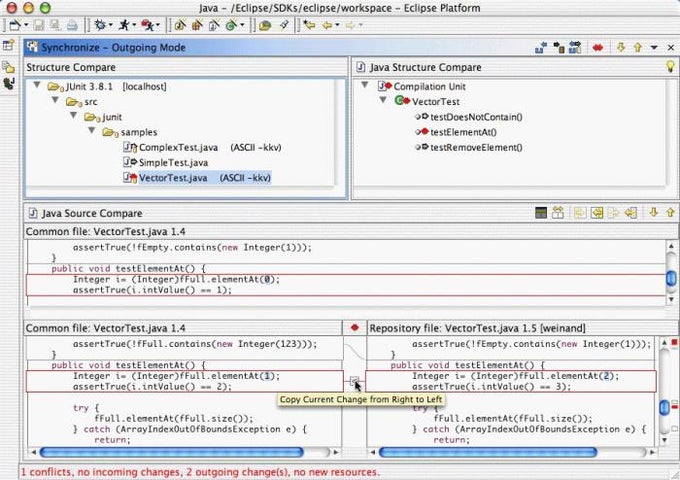Open the Back navigation history dropdown

[337, 25]
